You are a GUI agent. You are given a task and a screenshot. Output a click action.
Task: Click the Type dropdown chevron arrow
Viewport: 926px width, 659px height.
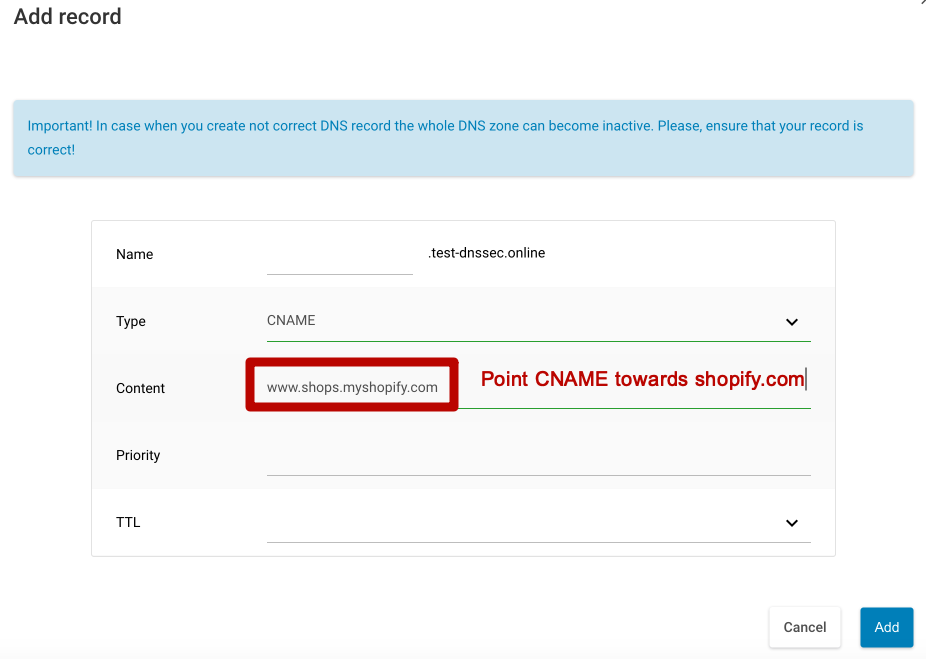click(792, 322)
